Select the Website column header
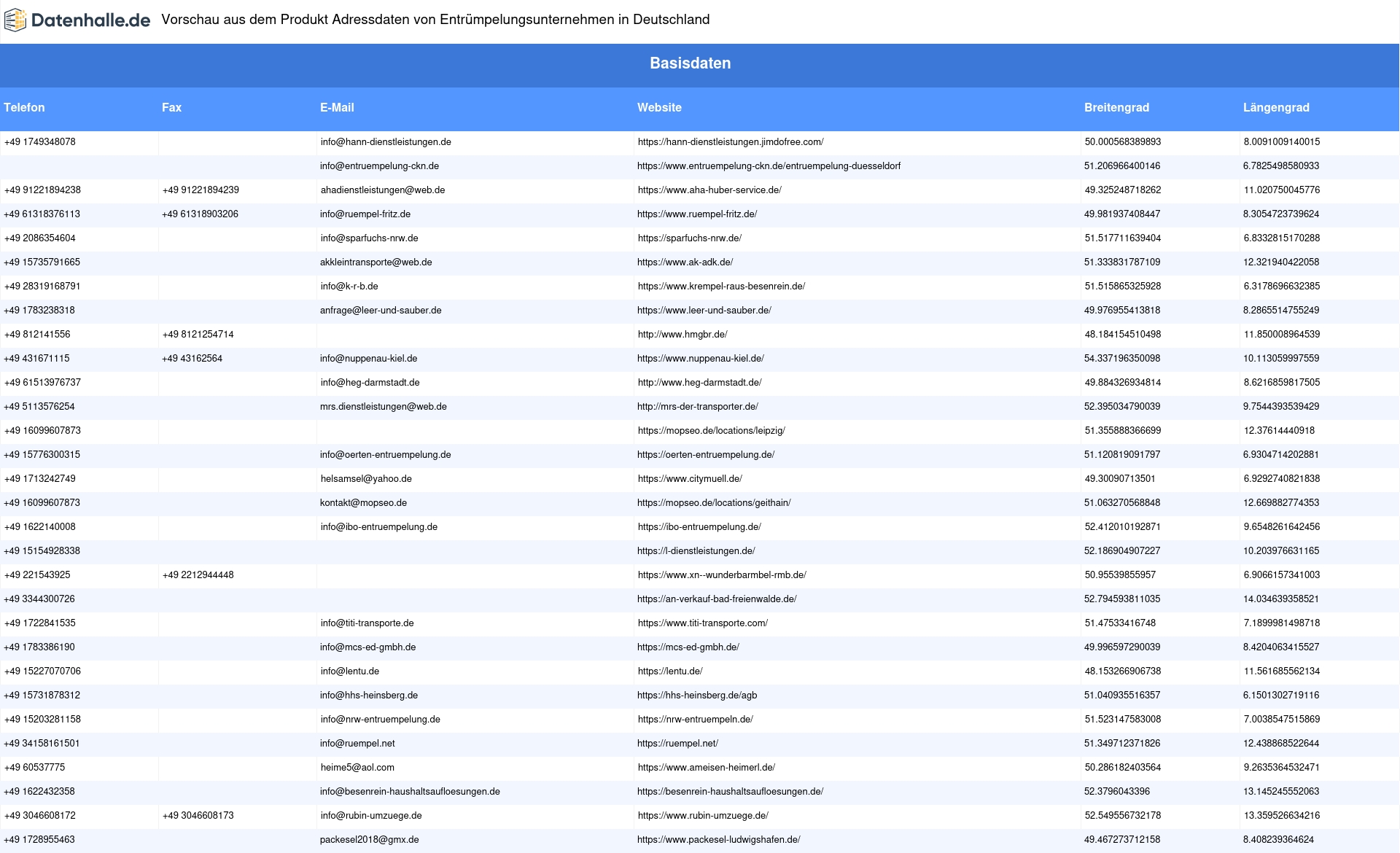 (659, 107)
